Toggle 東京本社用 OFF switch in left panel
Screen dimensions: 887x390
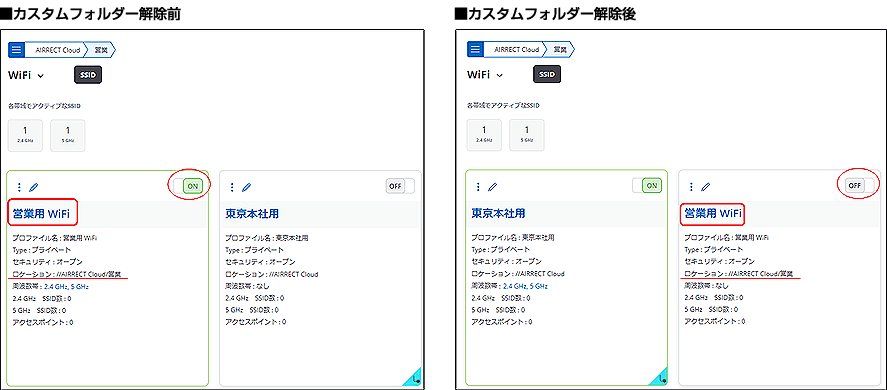click(400, 186)
